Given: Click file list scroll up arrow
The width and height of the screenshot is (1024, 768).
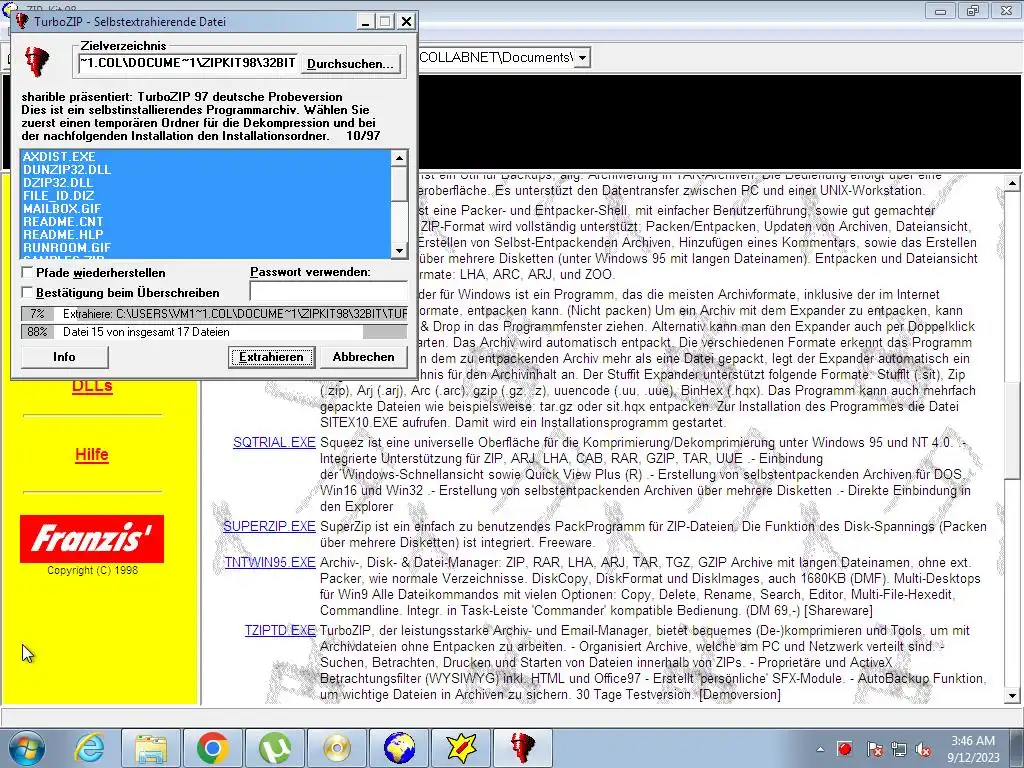Looking at the screenshot, I should tap(399, 157).
